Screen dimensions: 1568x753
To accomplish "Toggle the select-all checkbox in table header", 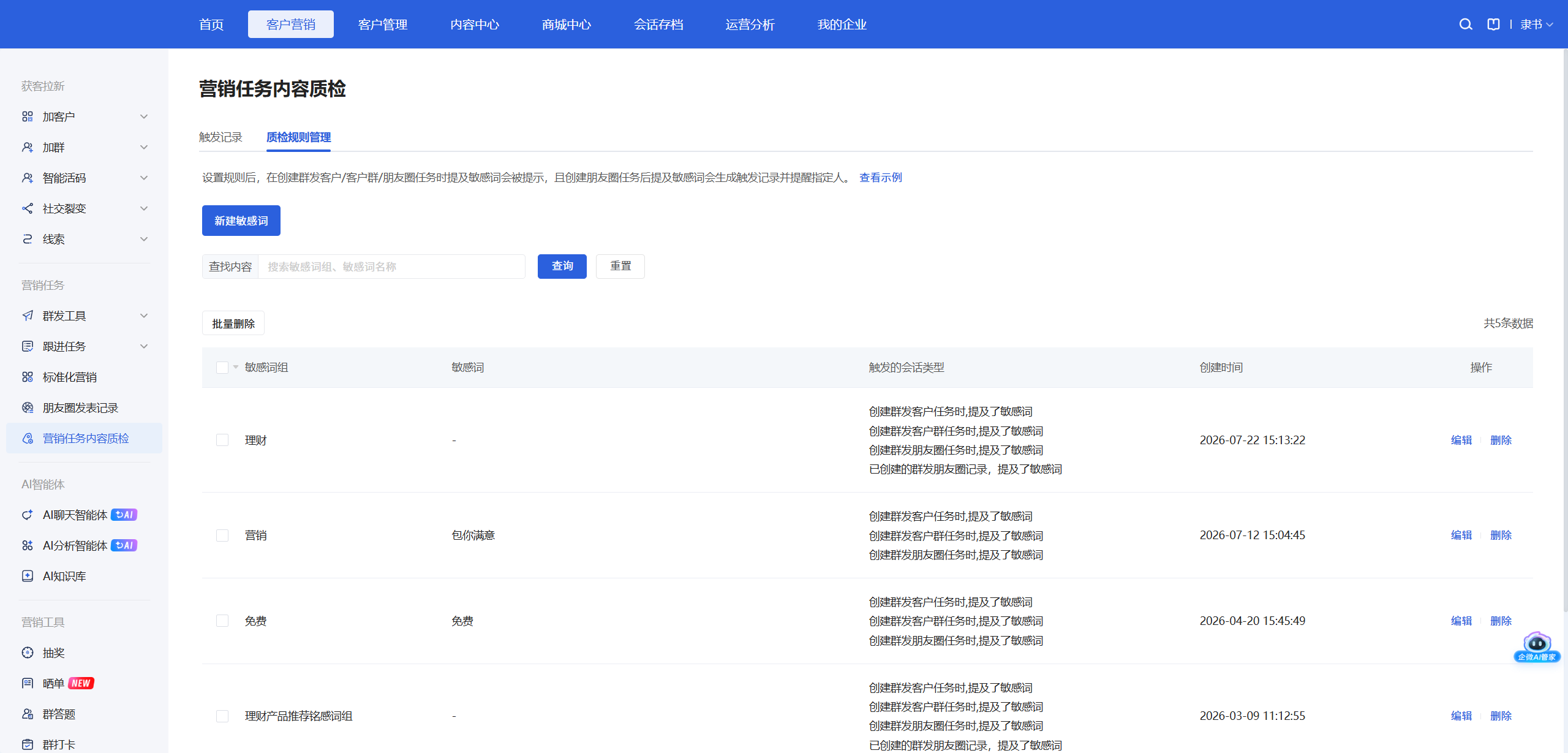I will point(222,368).
